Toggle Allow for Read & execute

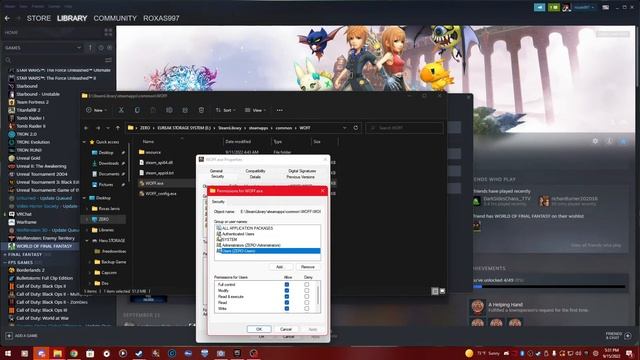[287, 297]
